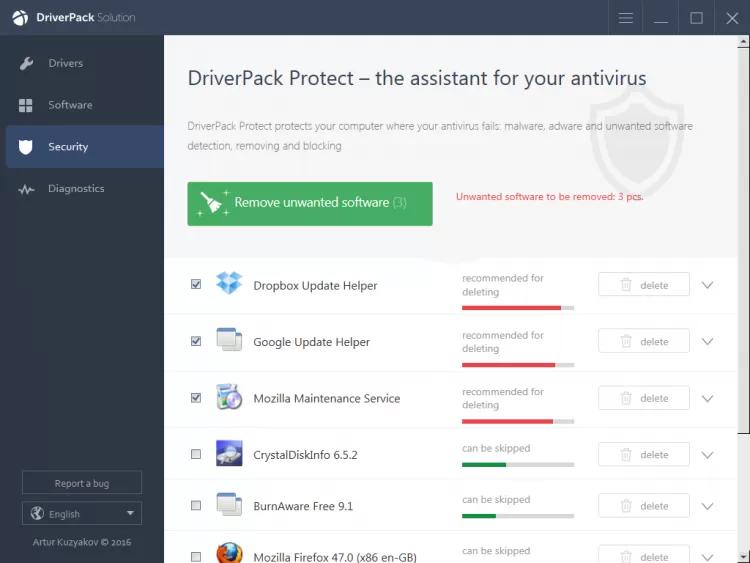Click the BurnAware Free app icon
Screen dimensions: 750x563
click(229, 505)
